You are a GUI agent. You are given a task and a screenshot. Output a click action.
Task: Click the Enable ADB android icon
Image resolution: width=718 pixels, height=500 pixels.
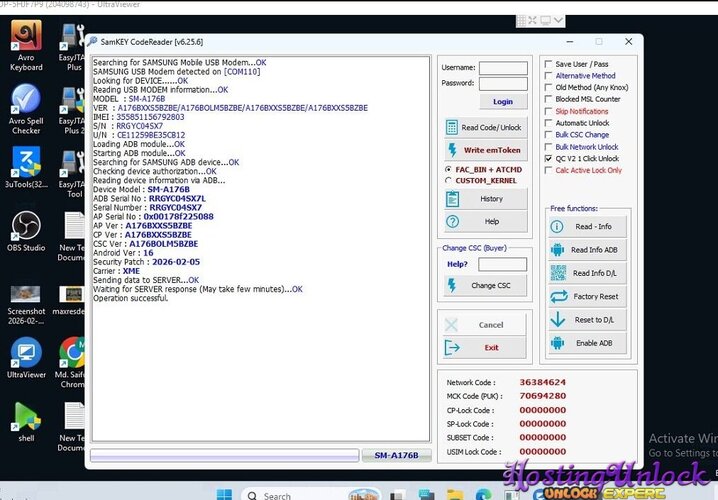coord(557,342)
